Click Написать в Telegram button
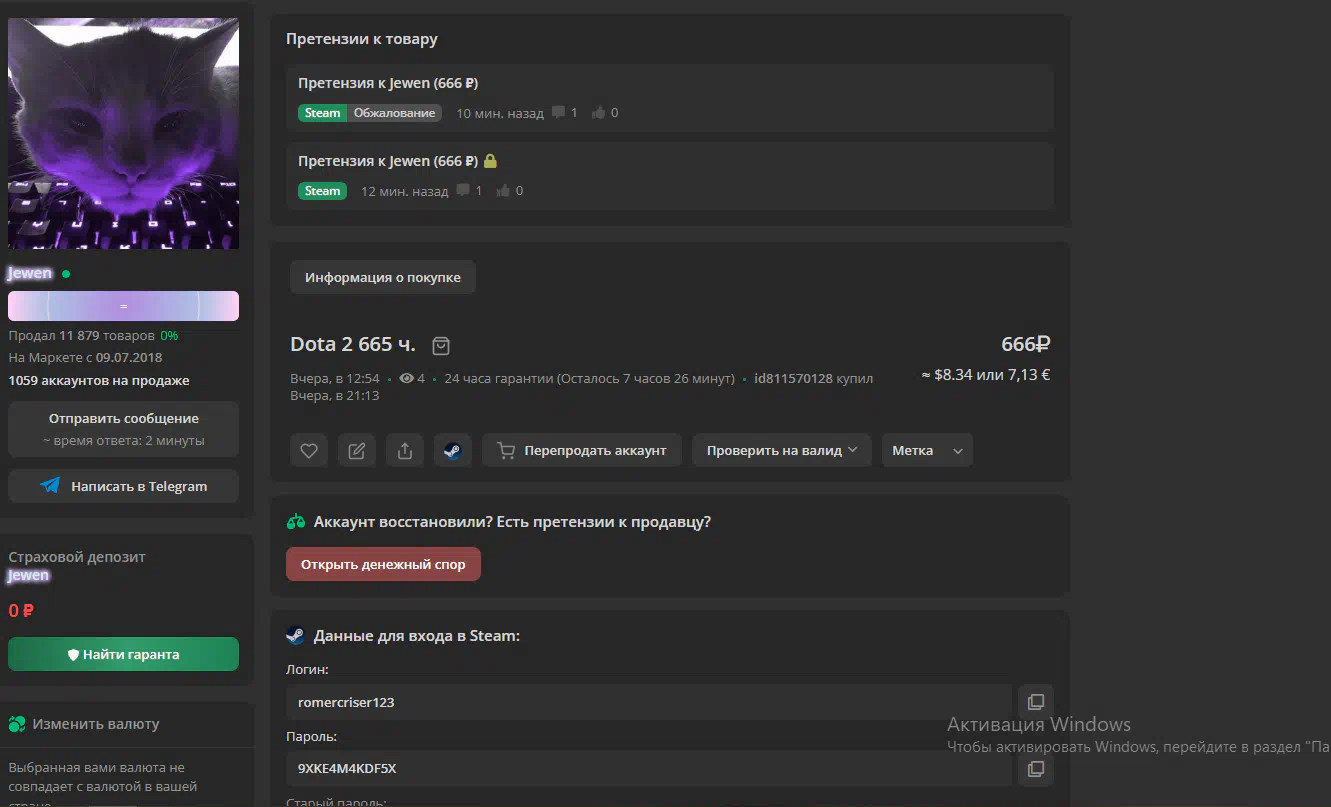Image resolution: width=1331 pixels, height=807 pixels. point(124,486)
